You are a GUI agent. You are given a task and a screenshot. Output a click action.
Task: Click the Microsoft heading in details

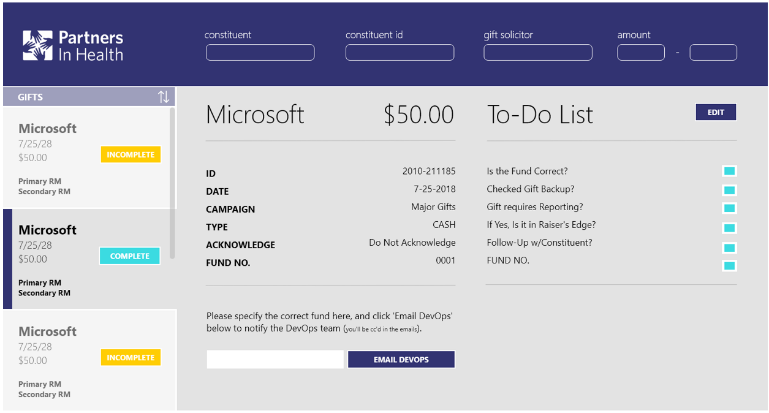255,114
